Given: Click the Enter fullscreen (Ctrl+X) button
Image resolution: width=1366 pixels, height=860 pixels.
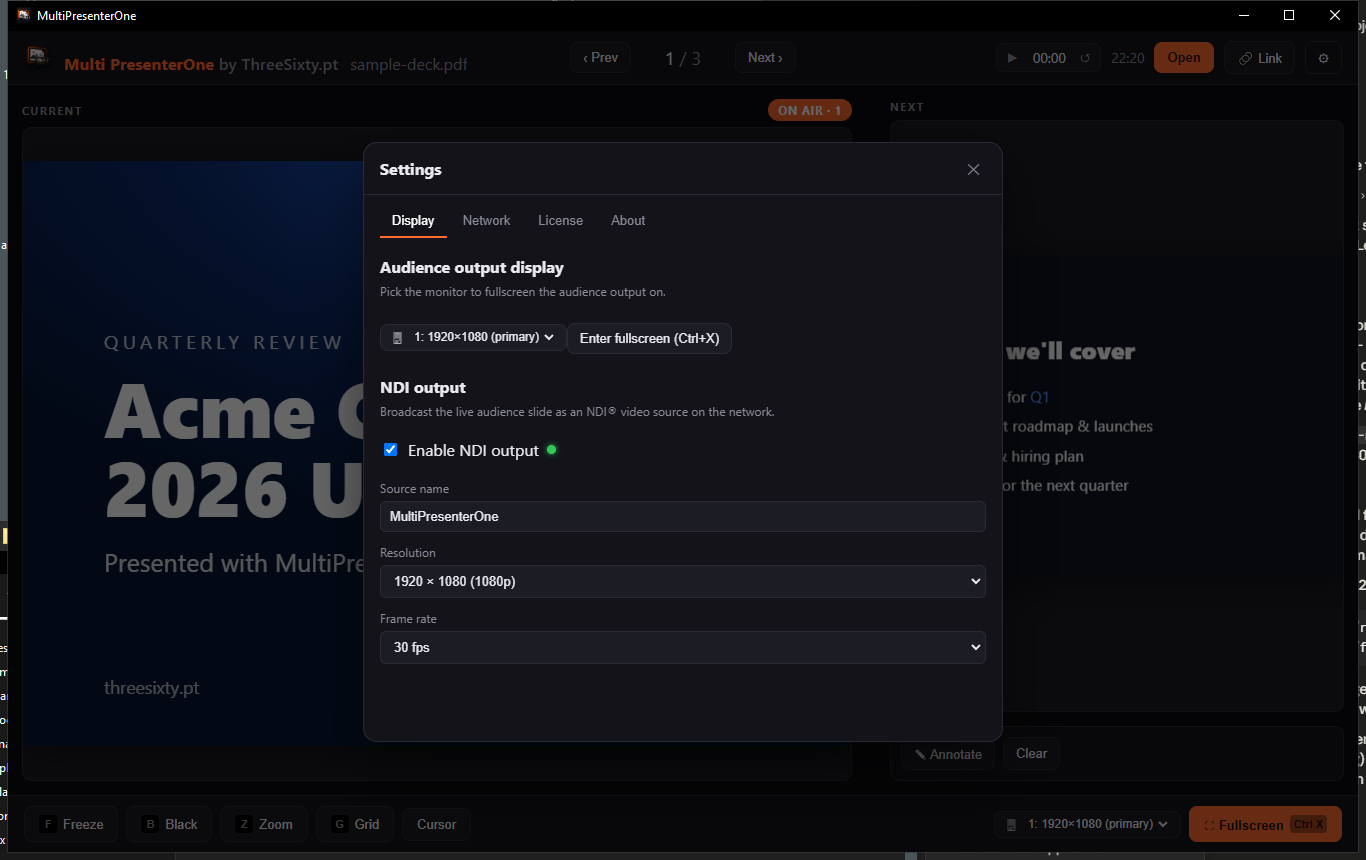Looking at the screenshot, I should coord(650,338).
